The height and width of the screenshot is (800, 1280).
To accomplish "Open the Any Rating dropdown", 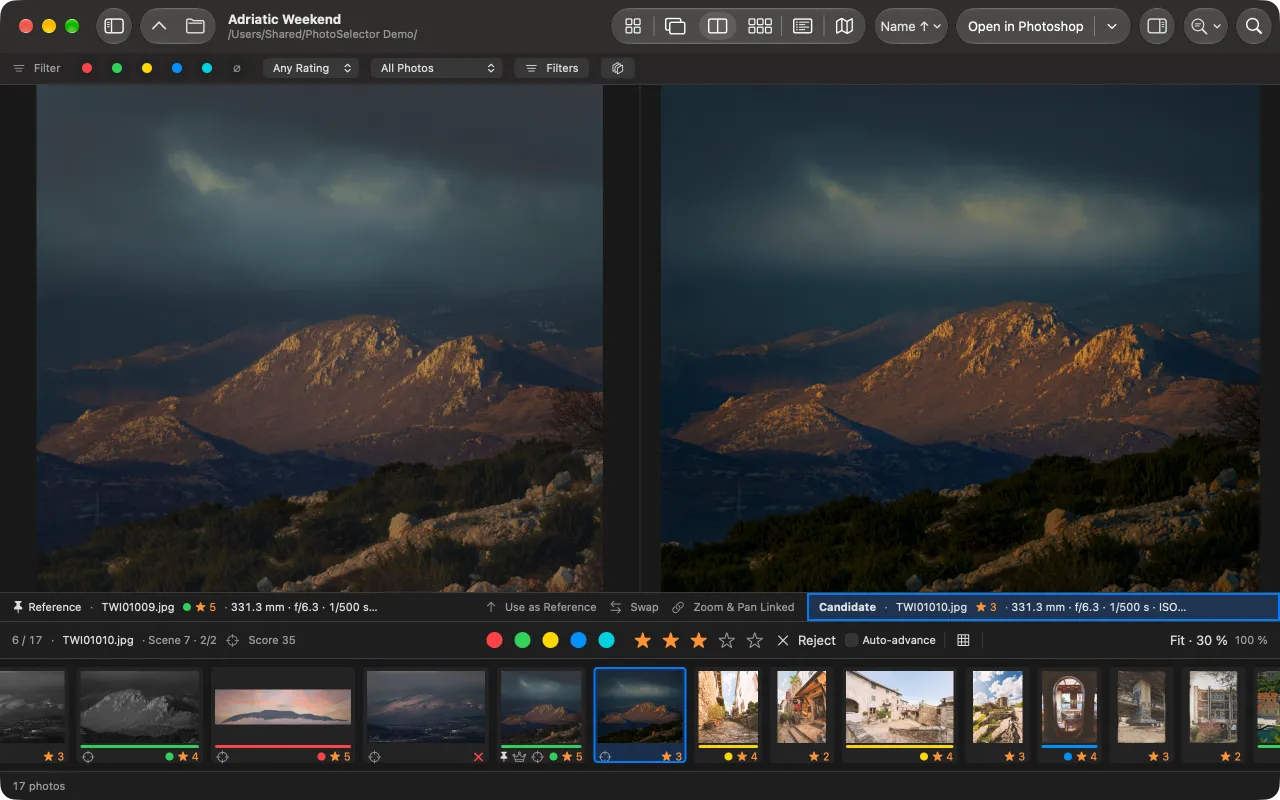I will [311, 68].
